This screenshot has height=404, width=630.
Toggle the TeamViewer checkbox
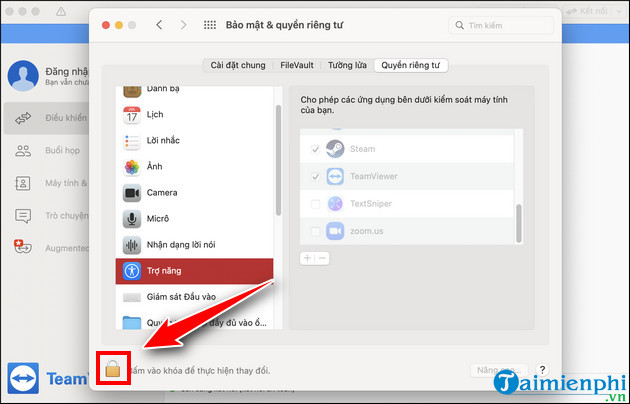tap(315, 177)
